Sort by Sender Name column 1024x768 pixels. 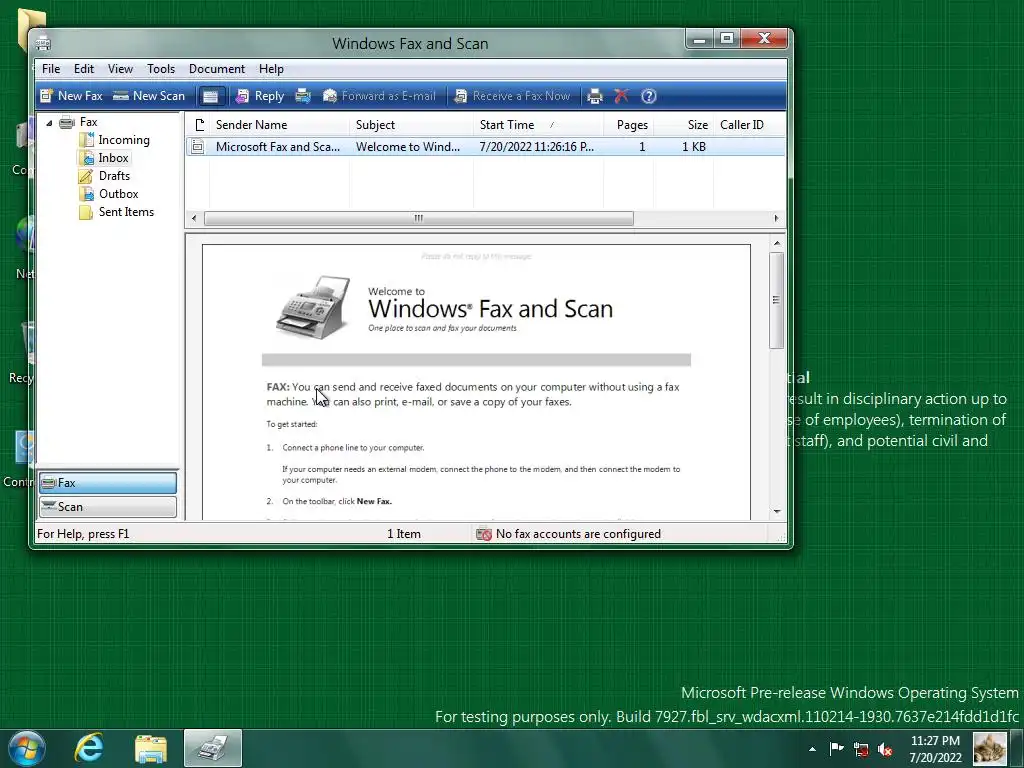coord(279,125)
